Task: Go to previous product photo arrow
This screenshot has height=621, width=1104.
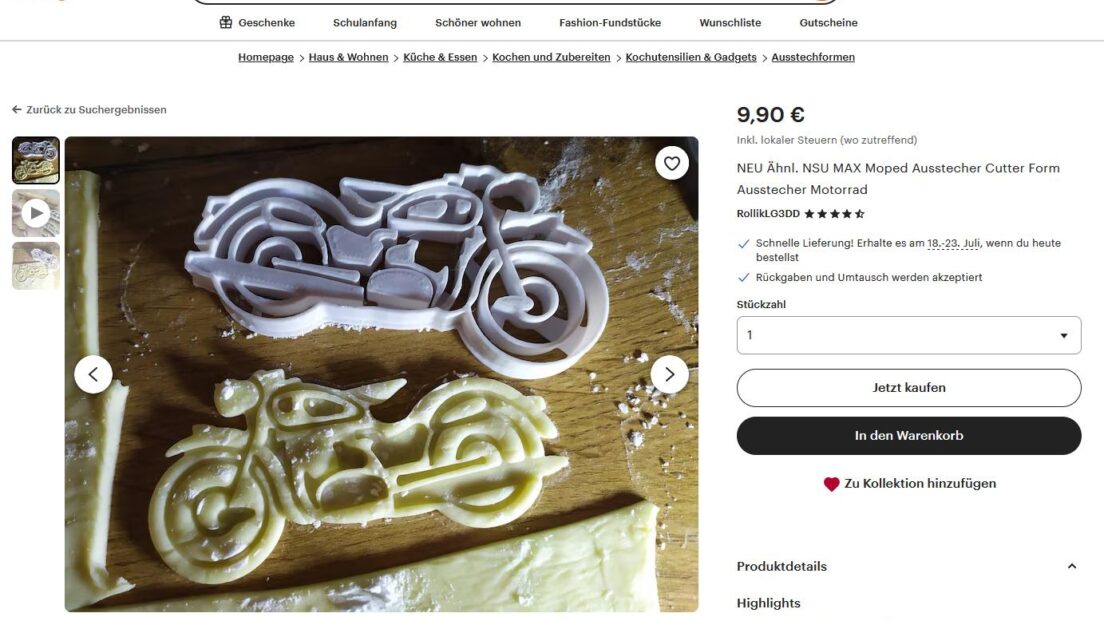Action: pos(93,375)
